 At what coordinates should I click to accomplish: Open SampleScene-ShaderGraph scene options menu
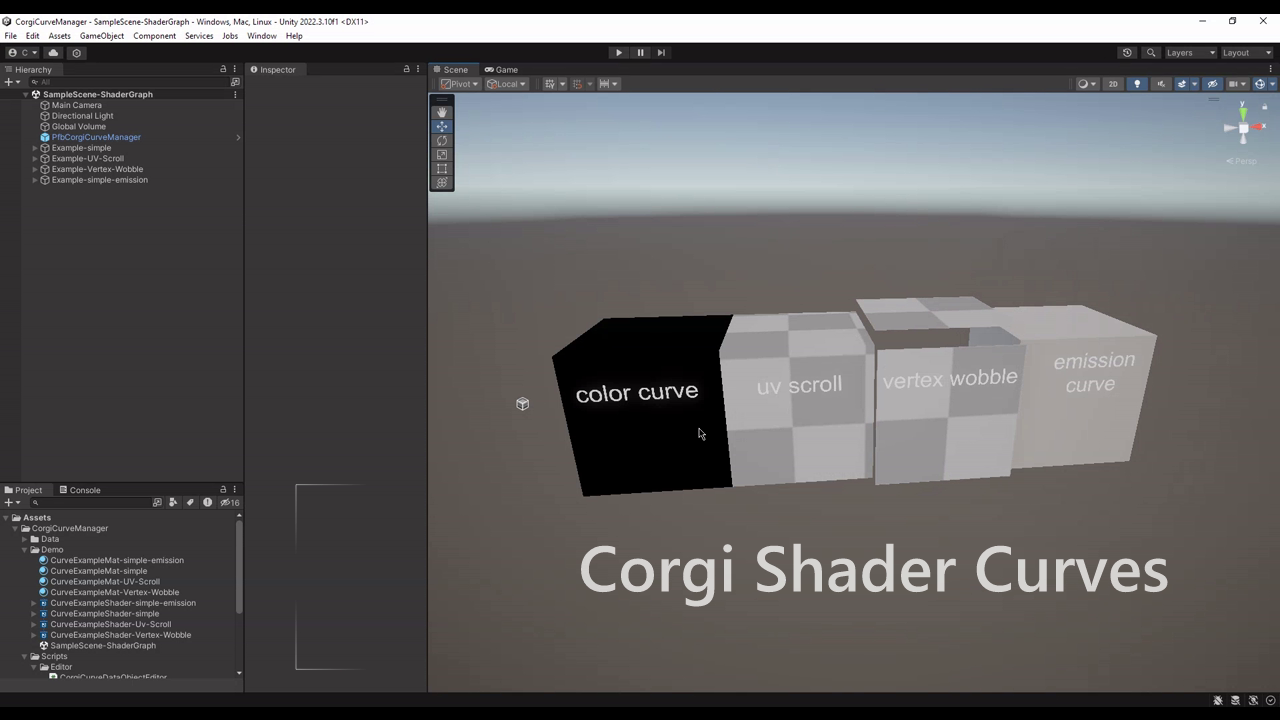pyautogui.click(x=236, y=94)
